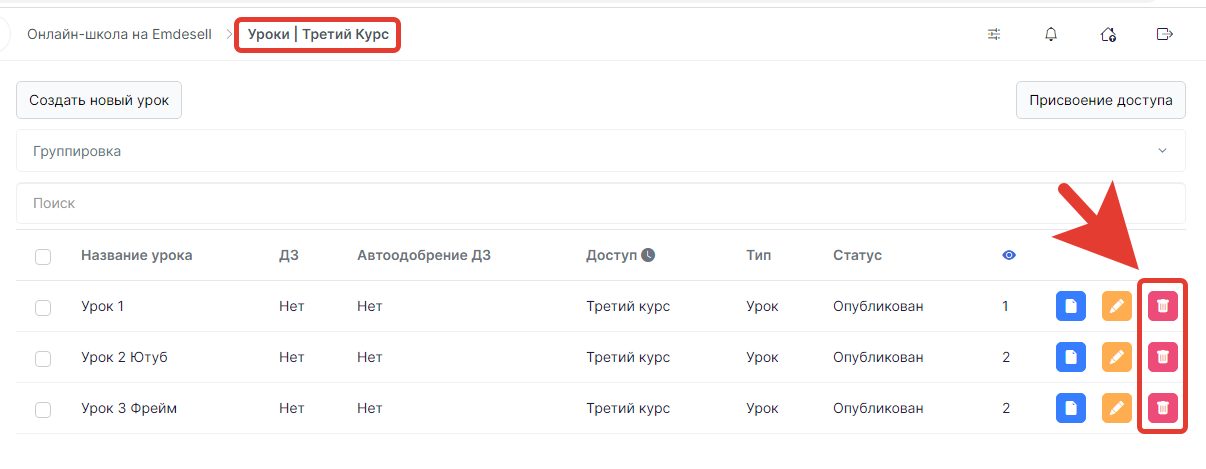Open the notifications bell icon
The width and height of the screenshot is (1206, 469).
coord(1050,34)
